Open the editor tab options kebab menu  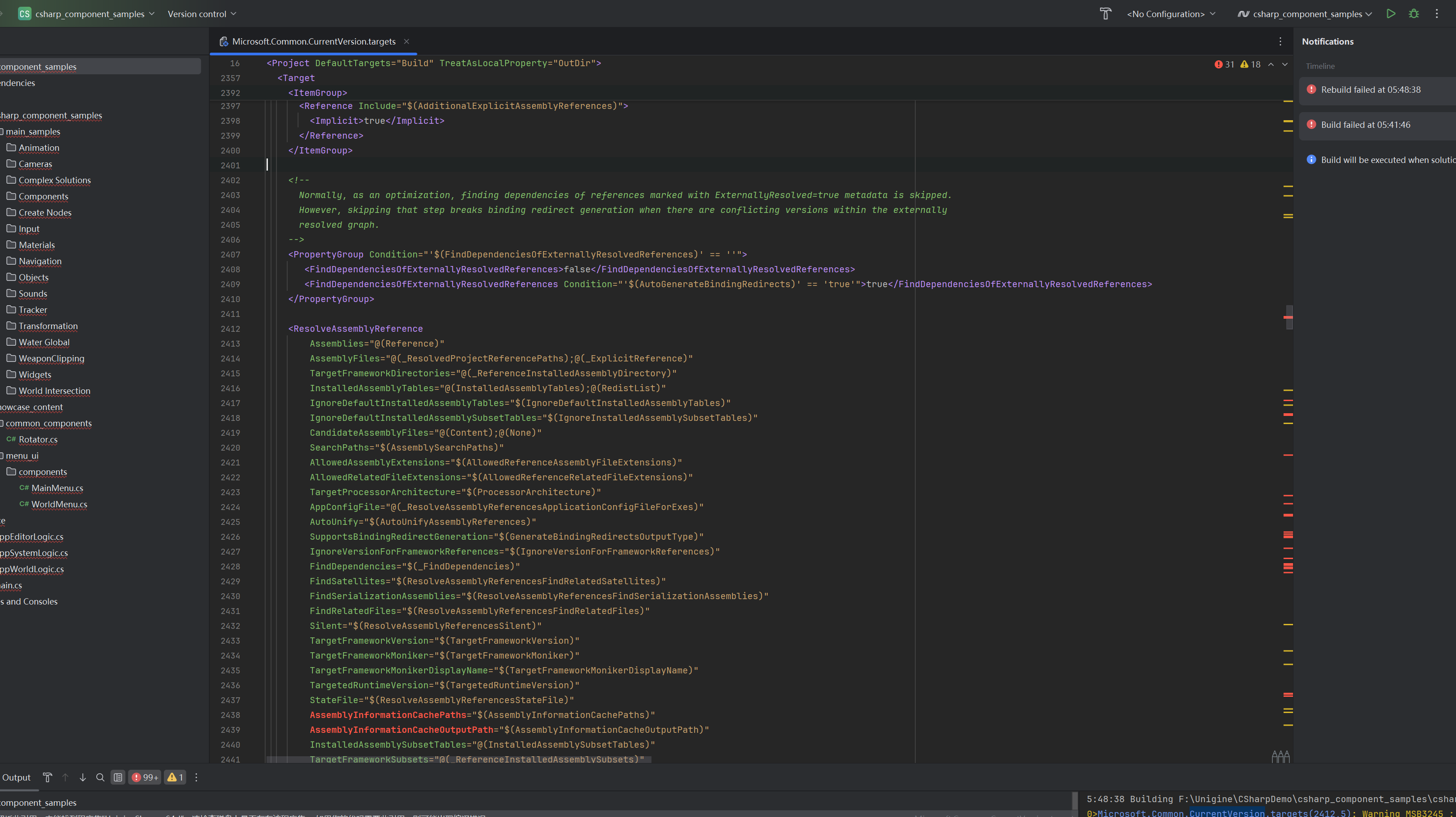pyautogui.click(x=1280, y=41)
